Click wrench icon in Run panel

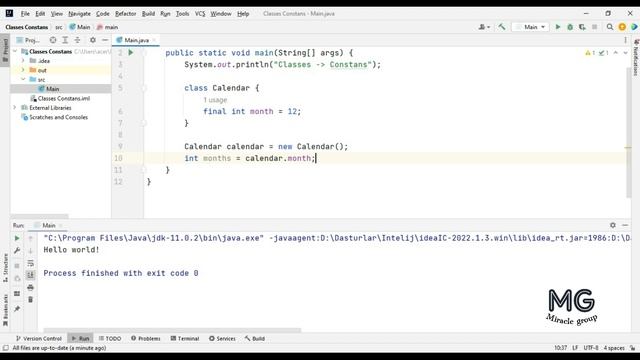[17, 250]
